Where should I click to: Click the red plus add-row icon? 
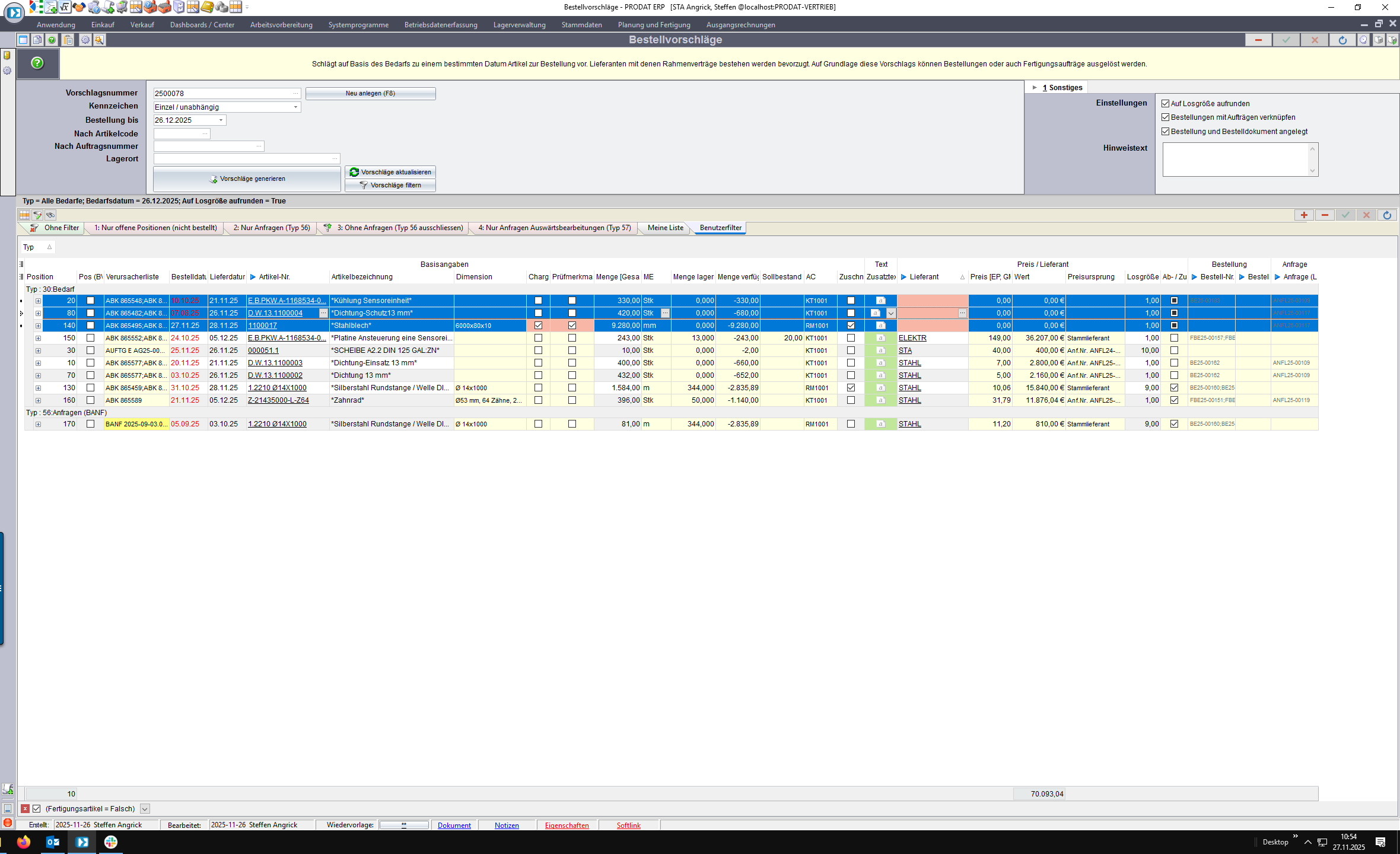click(1304, 215)
